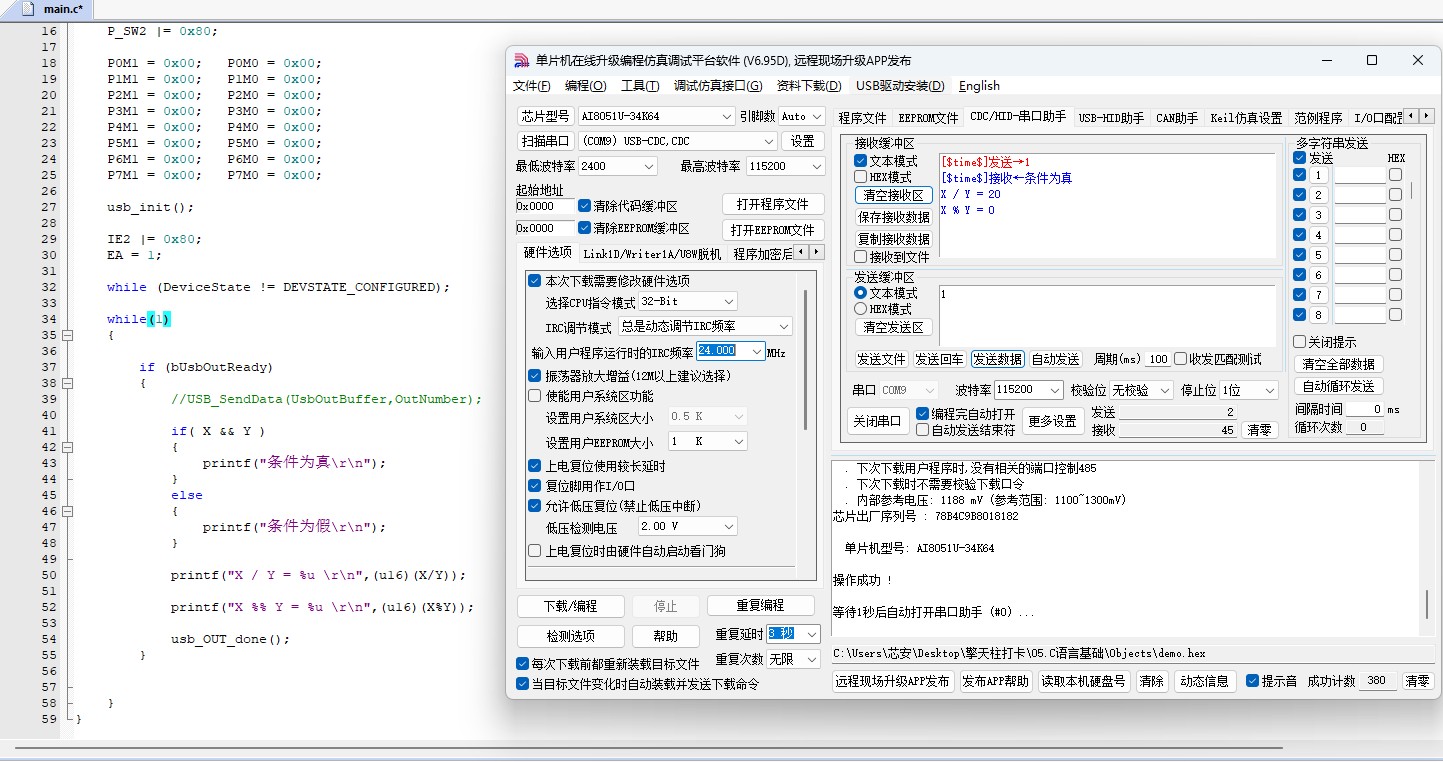Toggle 清除代码缓冲区 checkbox

tap(585, 205)
